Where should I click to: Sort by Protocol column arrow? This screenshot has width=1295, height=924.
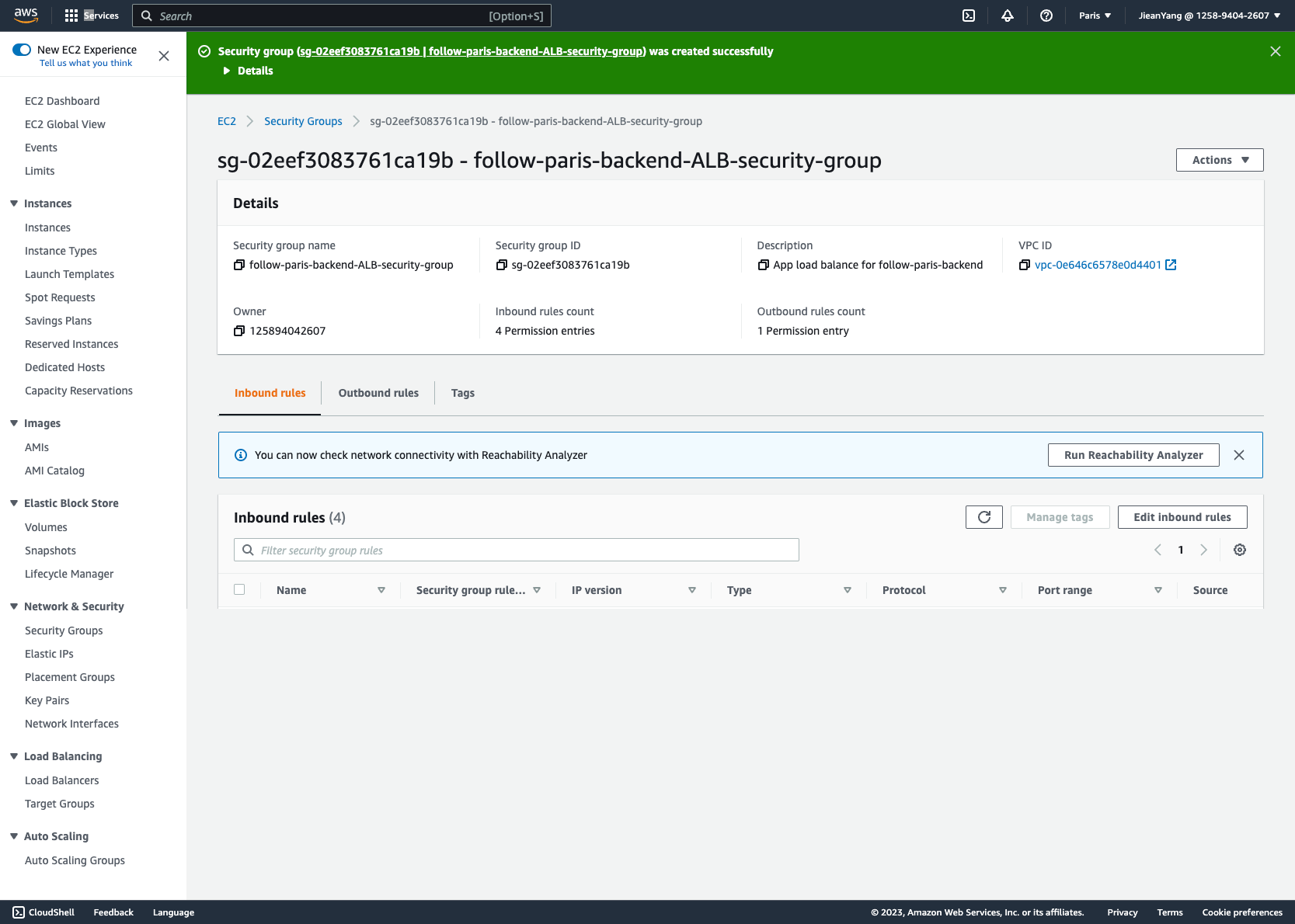(1003, 590)
